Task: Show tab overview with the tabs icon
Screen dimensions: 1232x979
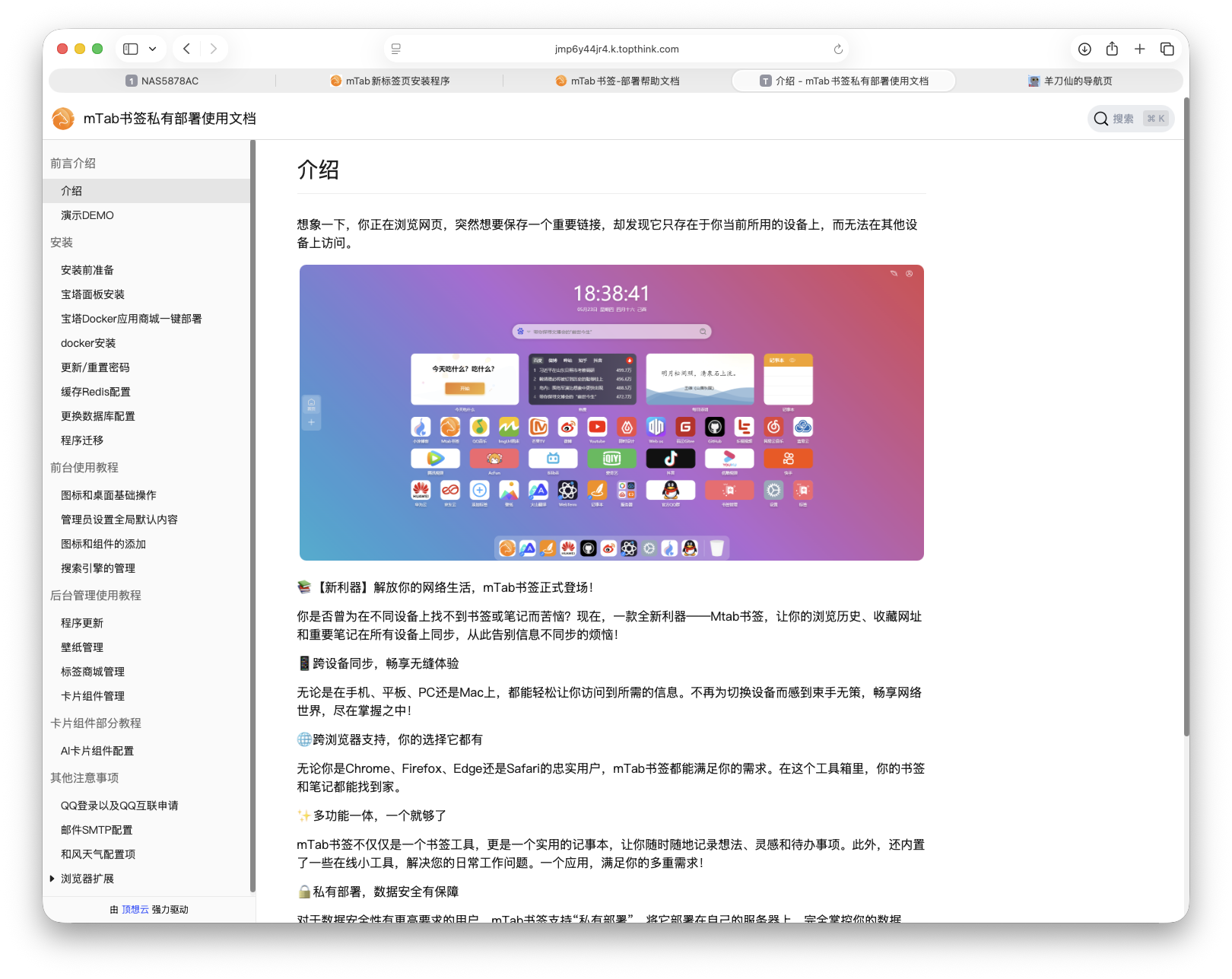Action: [x=1167, y=48]
